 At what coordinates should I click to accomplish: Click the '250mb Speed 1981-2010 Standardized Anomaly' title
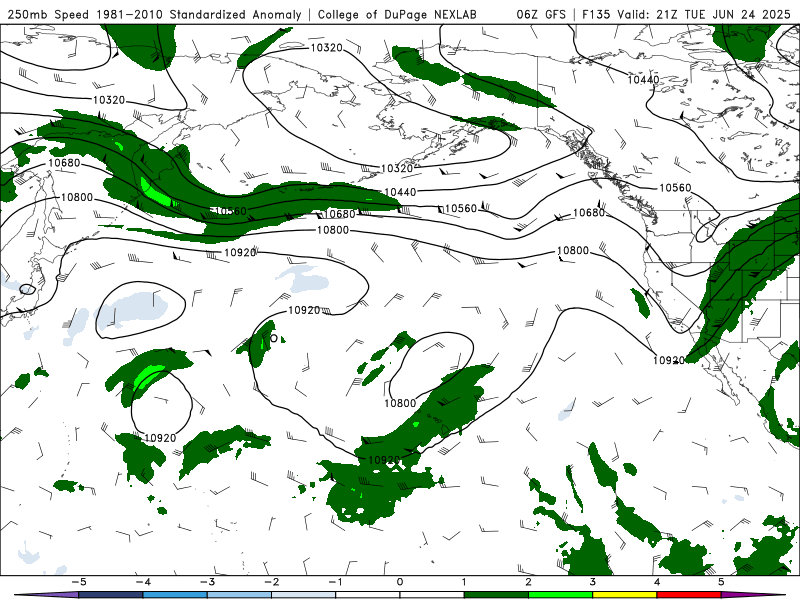[x=154, y=14]
